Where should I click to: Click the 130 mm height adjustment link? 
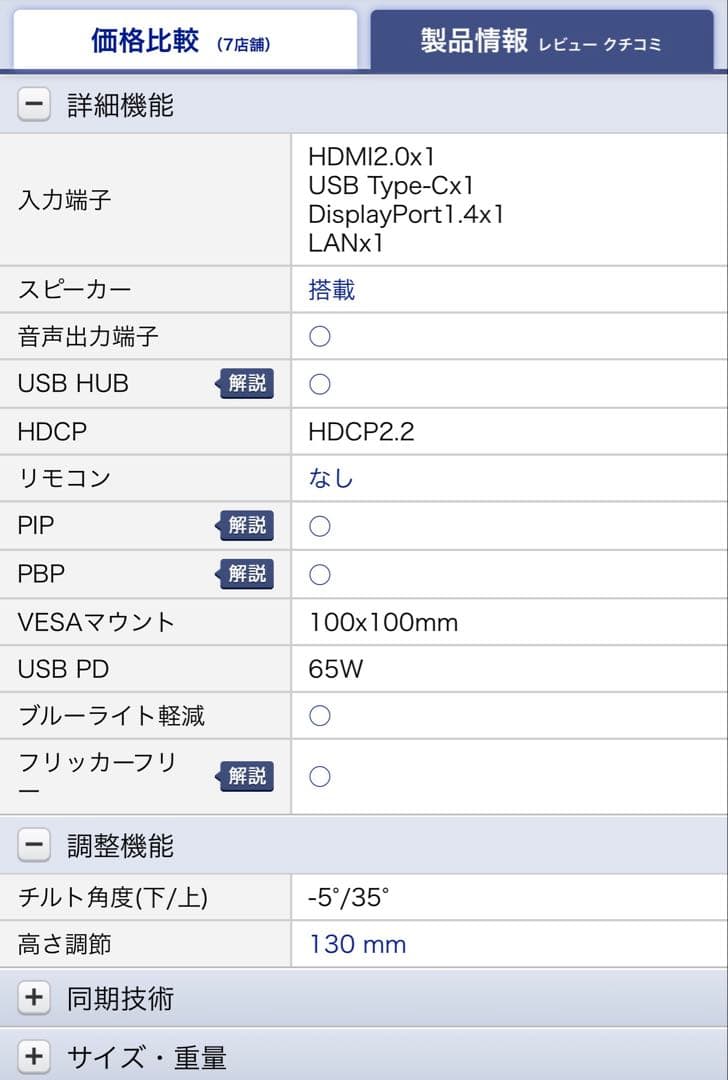coord(355,944)
